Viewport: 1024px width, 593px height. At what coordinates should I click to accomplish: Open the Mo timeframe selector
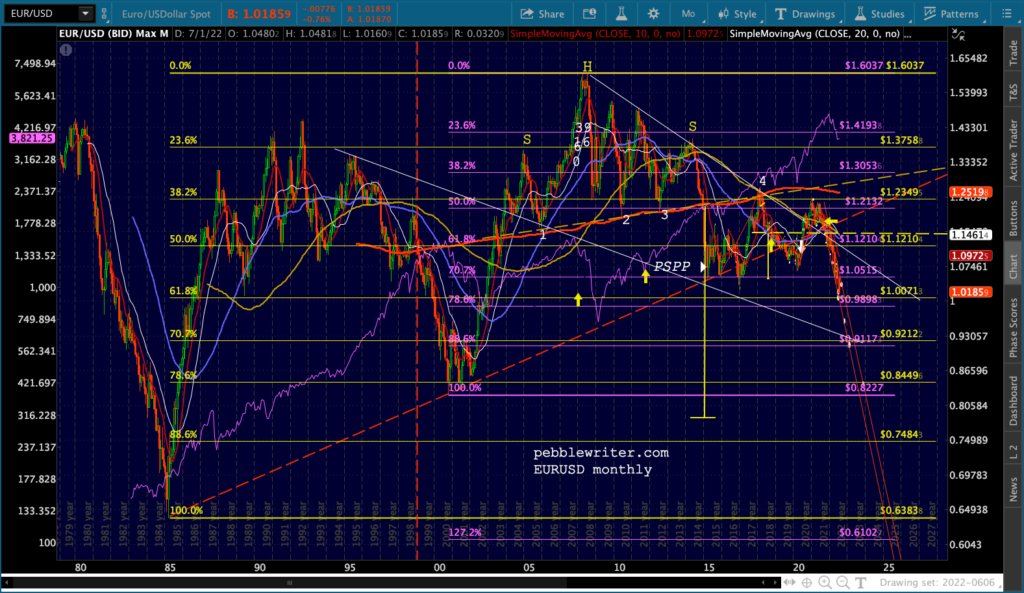pos(688,14)
